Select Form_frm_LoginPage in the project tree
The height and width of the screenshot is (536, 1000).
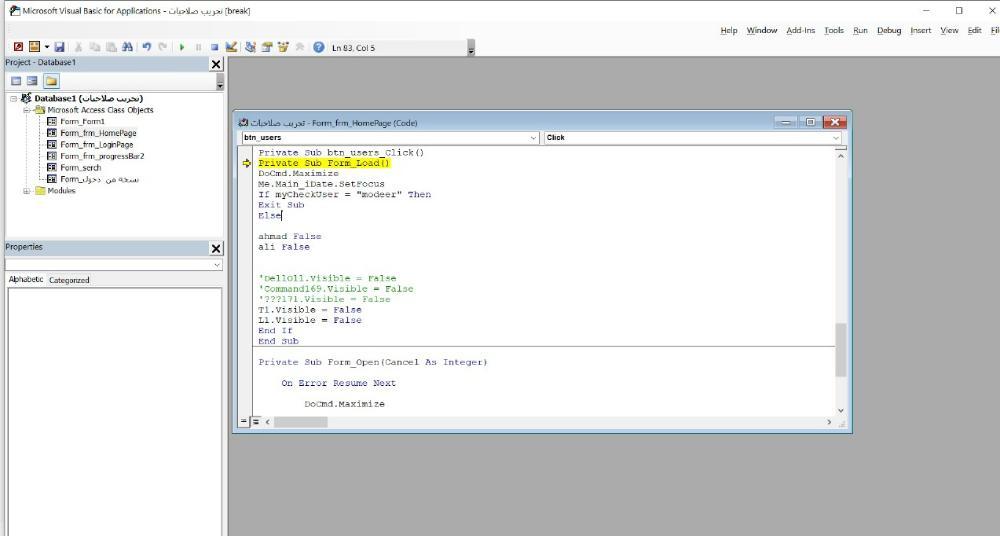(96, 144)
